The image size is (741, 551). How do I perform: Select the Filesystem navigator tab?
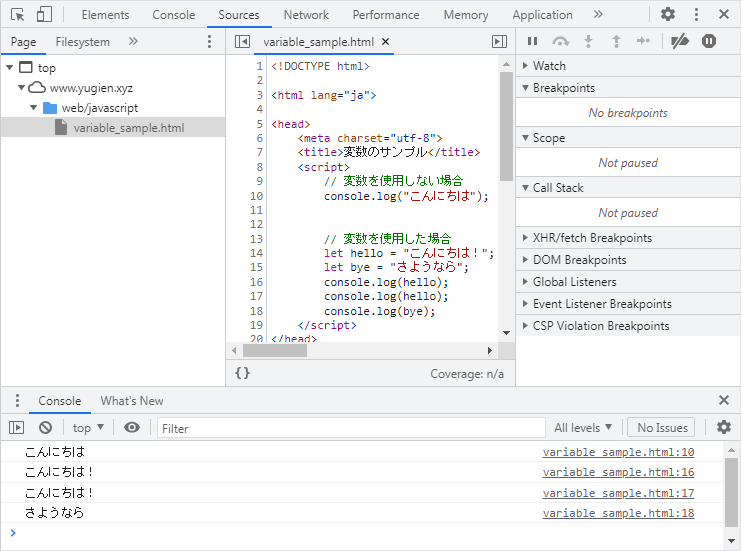pyautogui.click(x=82, y=42)
